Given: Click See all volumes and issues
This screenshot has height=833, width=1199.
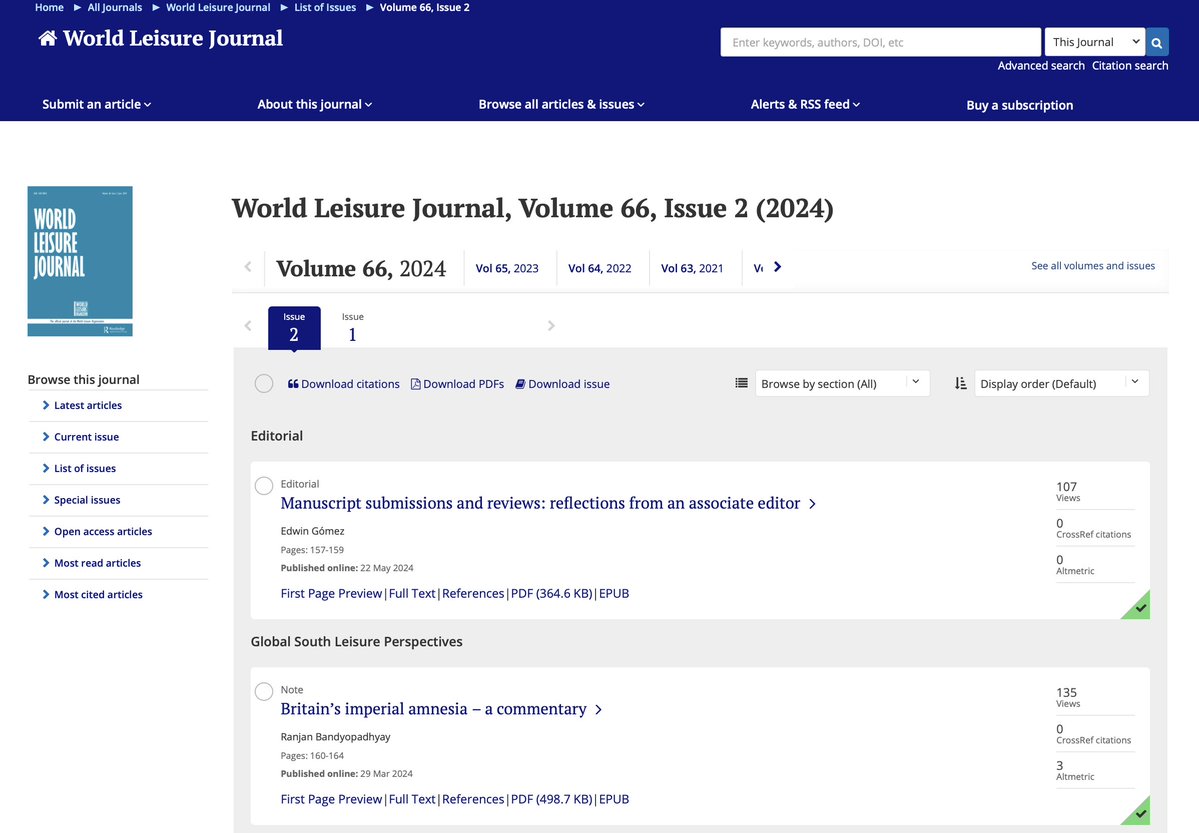Looking at the screenshot, I should pyautogui.click(x=1093, y=266).
